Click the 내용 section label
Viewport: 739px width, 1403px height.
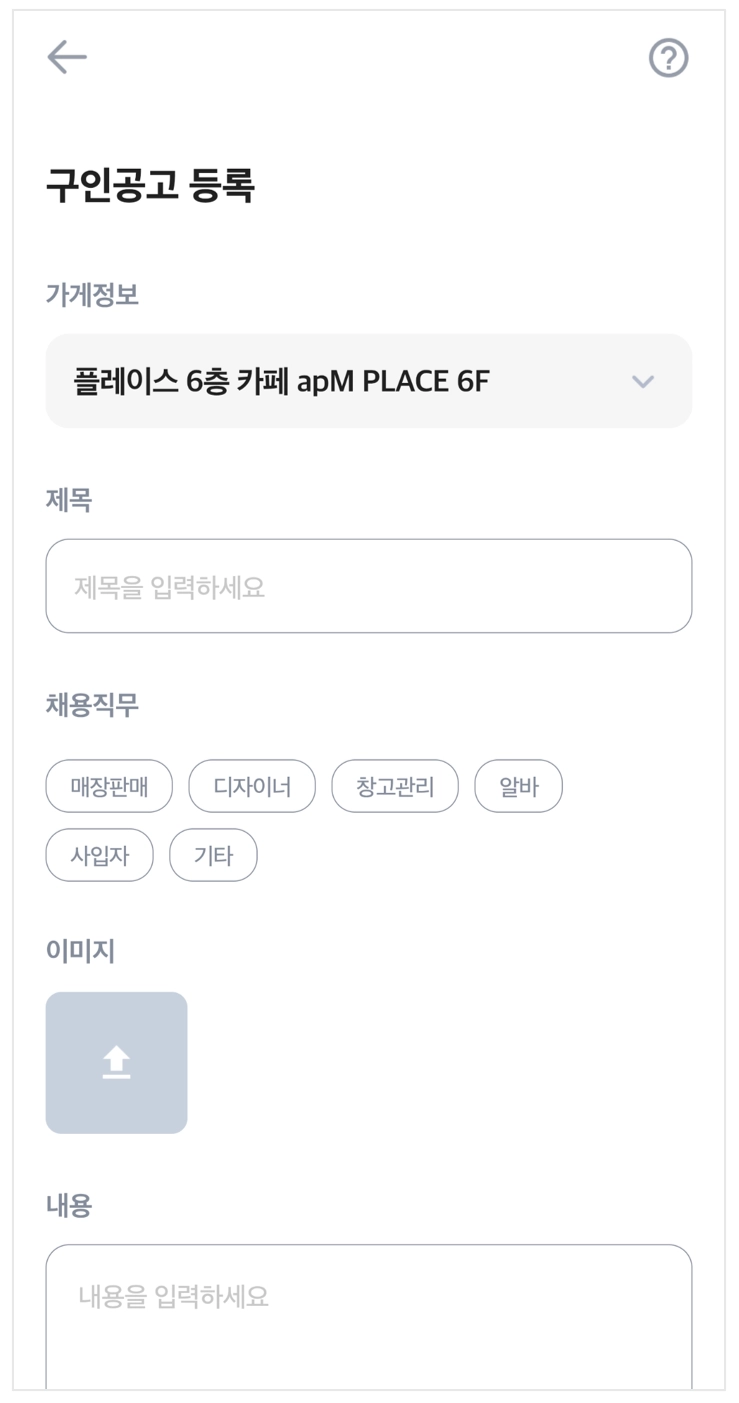coord(69,1206)
